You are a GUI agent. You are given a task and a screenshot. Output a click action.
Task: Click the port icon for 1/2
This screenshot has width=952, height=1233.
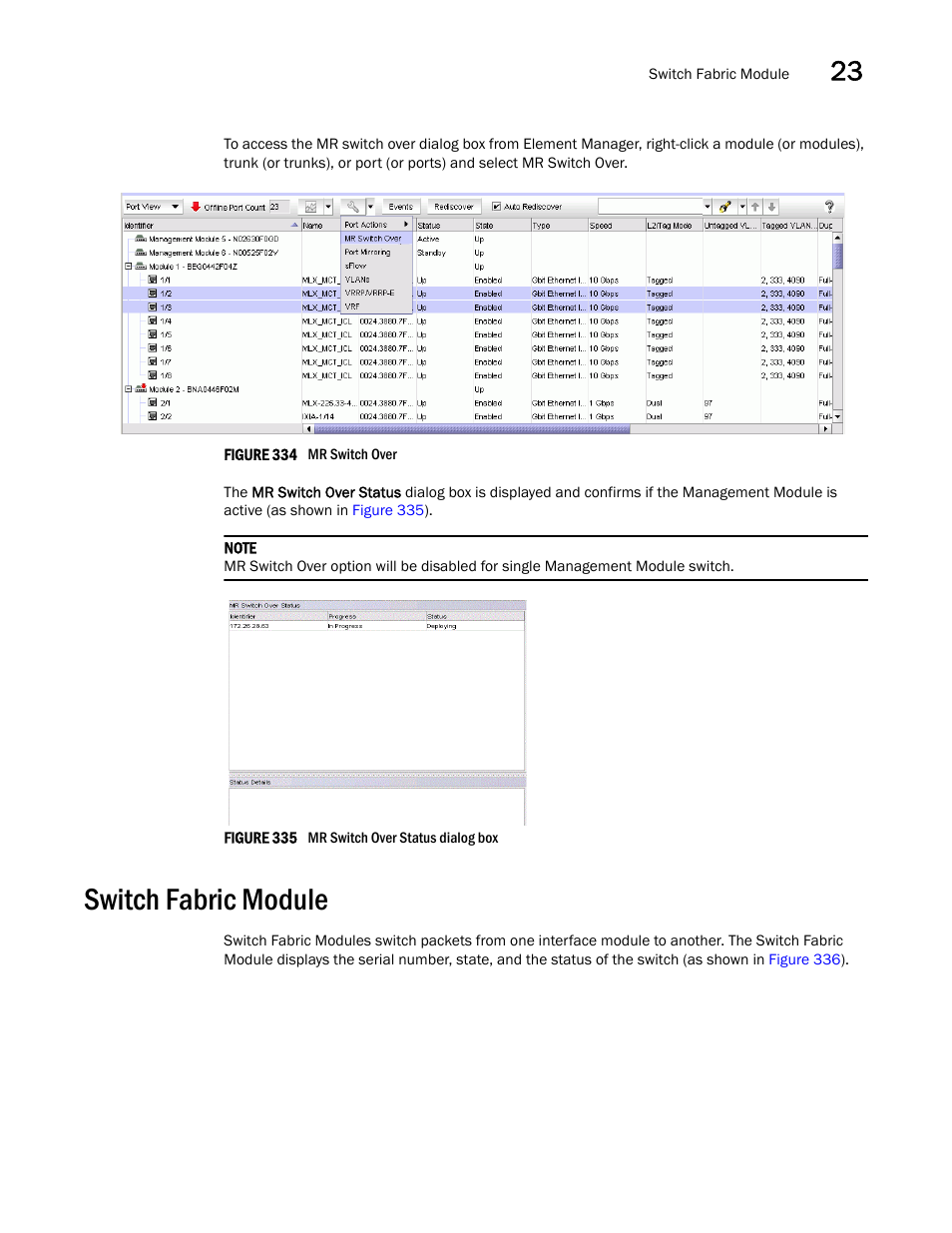point(153,294)
